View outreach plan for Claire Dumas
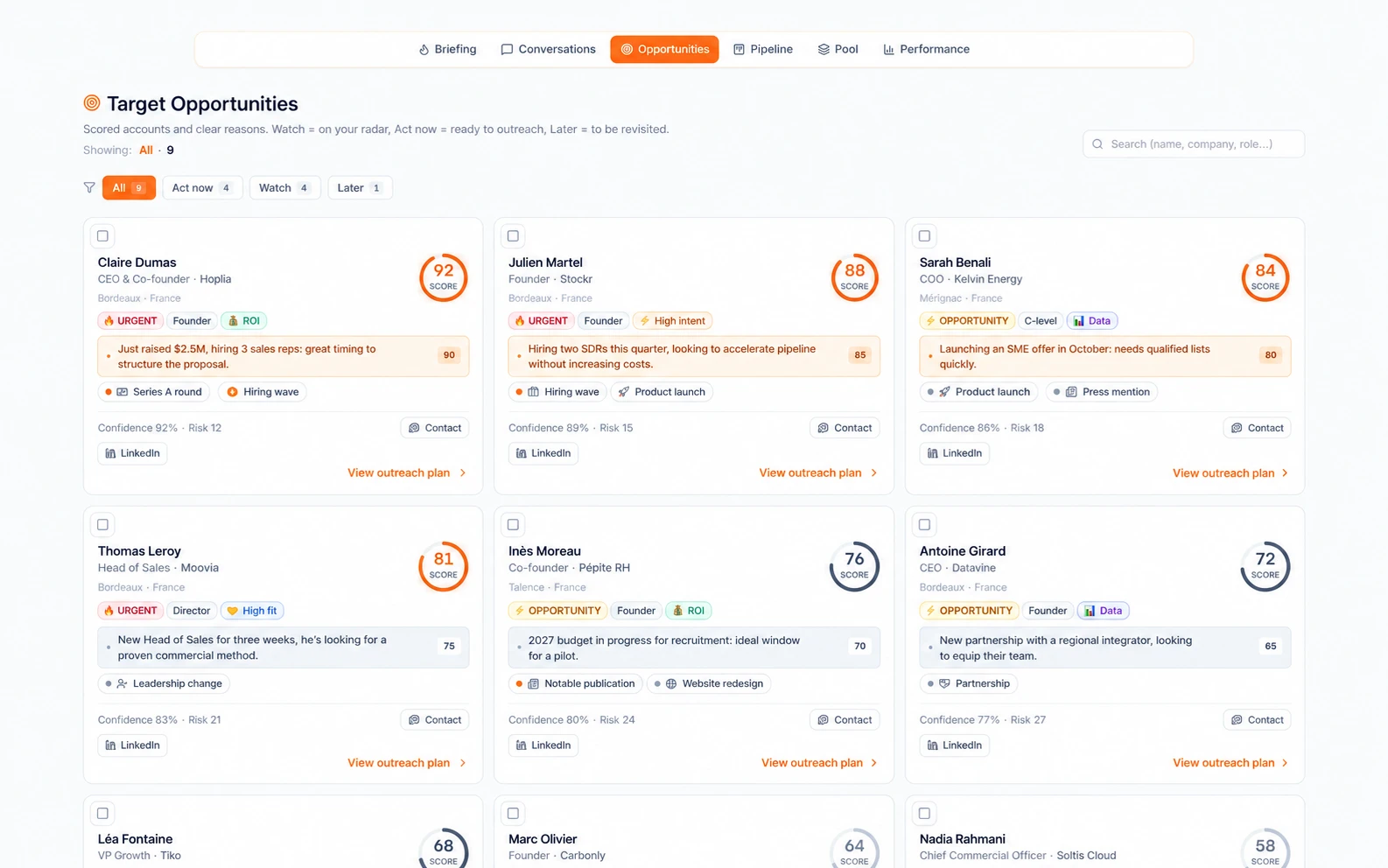Viewport: 1388px width, 868px height. point(407,472)
